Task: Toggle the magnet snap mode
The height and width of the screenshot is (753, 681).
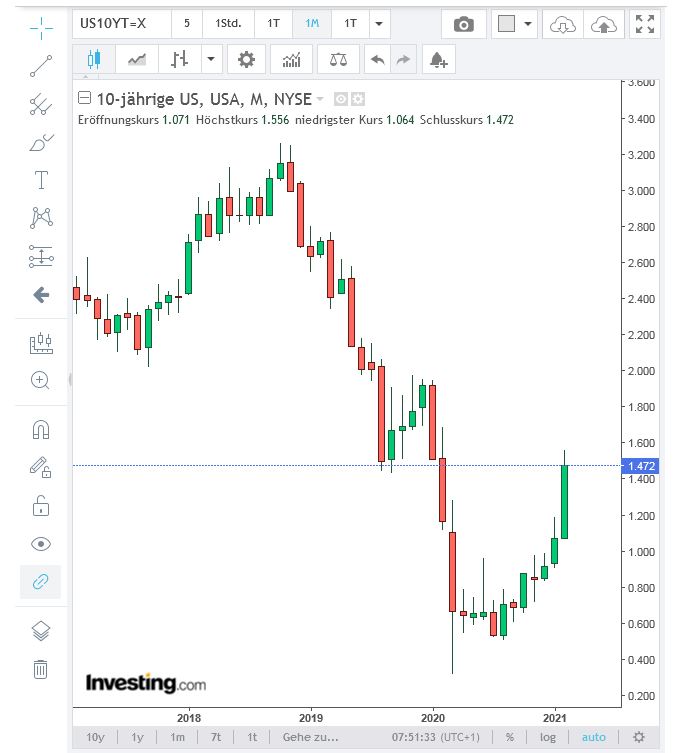Action: 41,430
